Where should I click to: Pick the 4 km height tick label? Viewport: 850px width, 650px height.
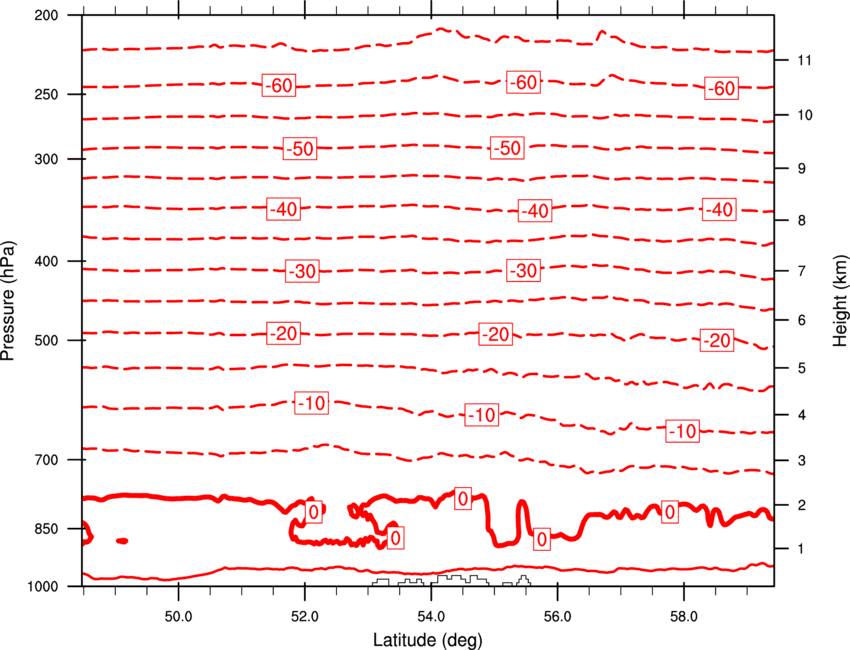pyautogui.click(x=802, y=415)
